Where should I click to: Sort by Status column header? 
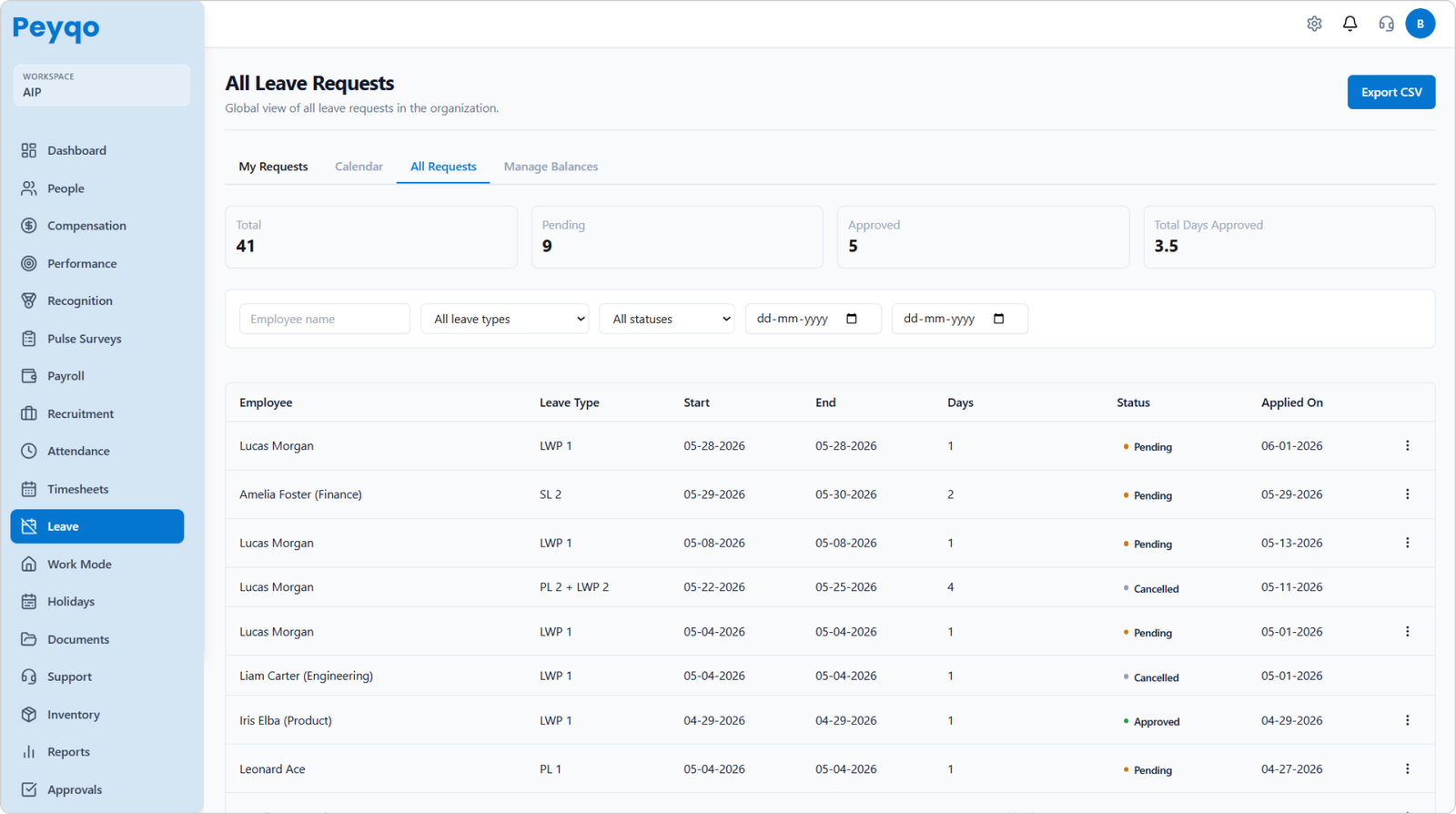click(1133, 402)
